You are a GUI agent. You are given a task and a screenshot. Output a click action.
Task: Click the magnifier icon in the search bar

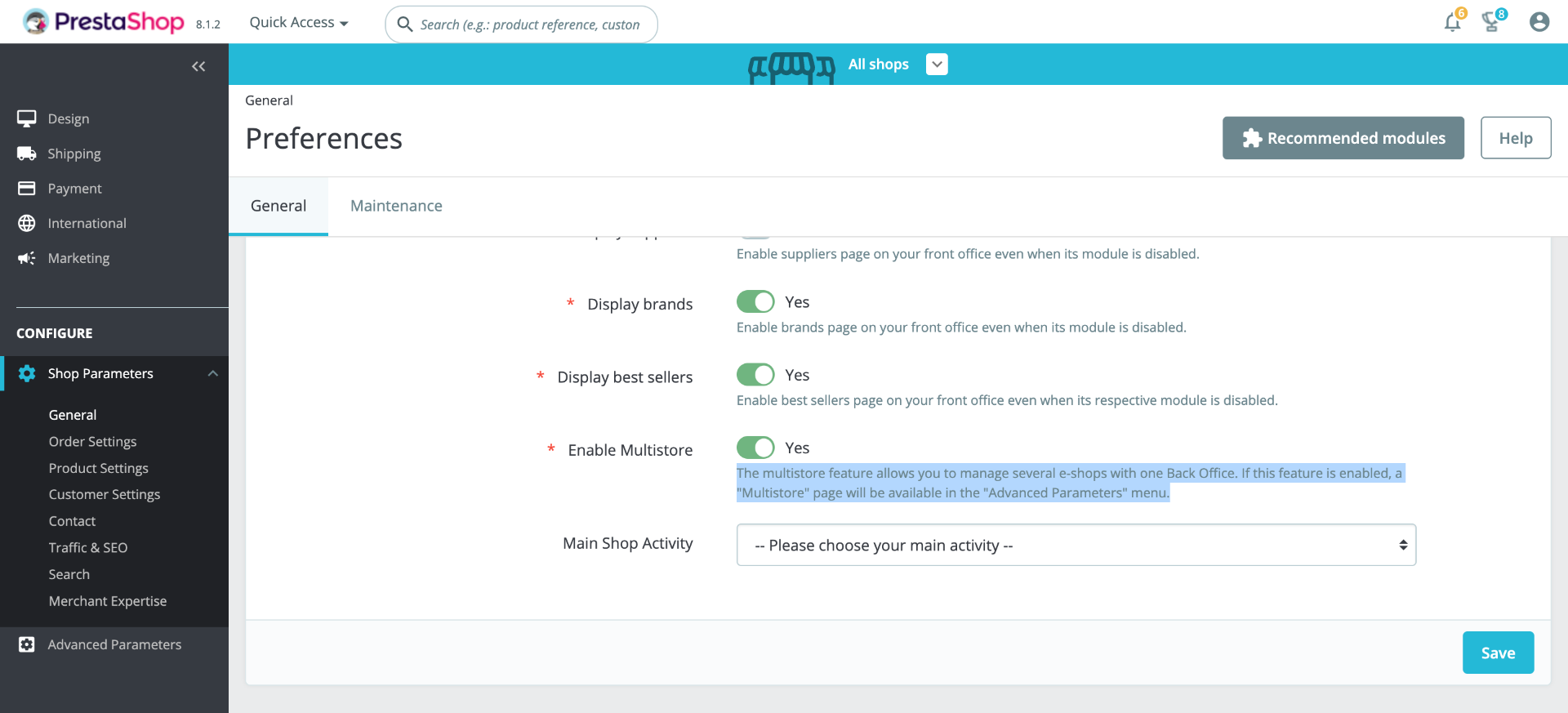pyautogui.click(x=404, y=25)
